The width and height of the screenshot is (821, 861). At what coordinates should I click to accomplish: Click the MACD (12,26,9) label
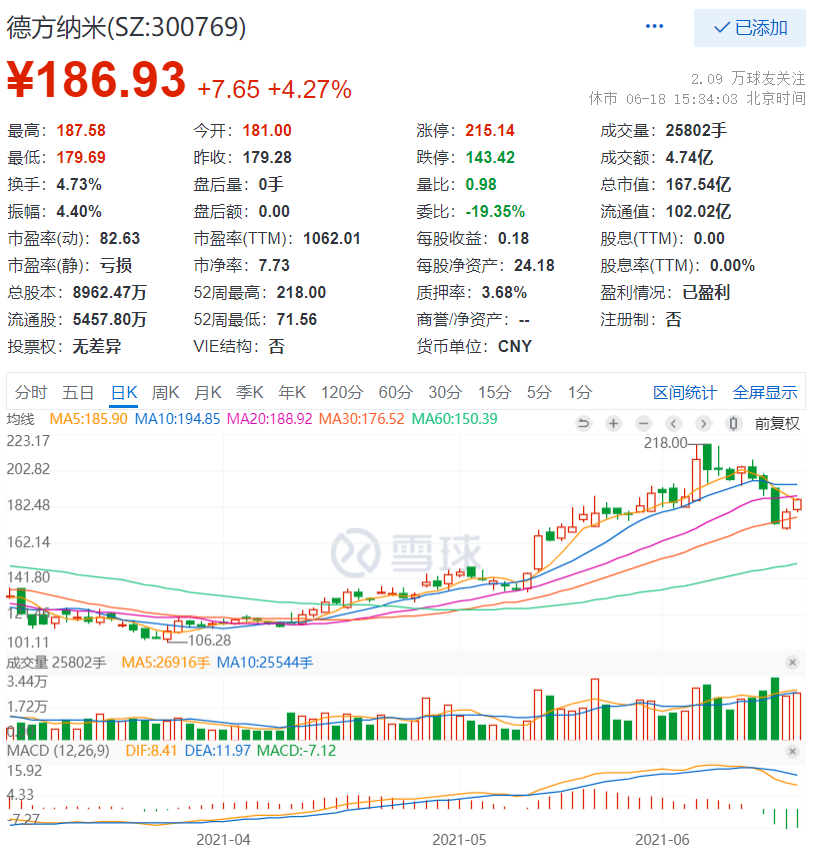[58, 751]
